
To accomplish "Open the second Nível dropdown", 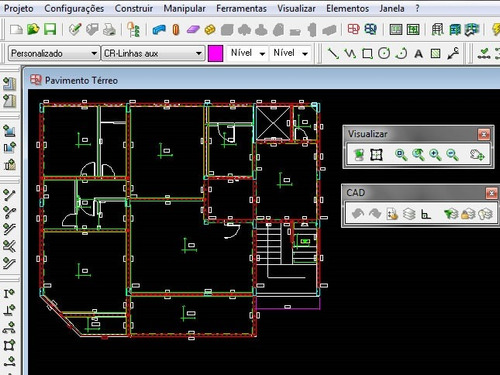I will [290, 53].
